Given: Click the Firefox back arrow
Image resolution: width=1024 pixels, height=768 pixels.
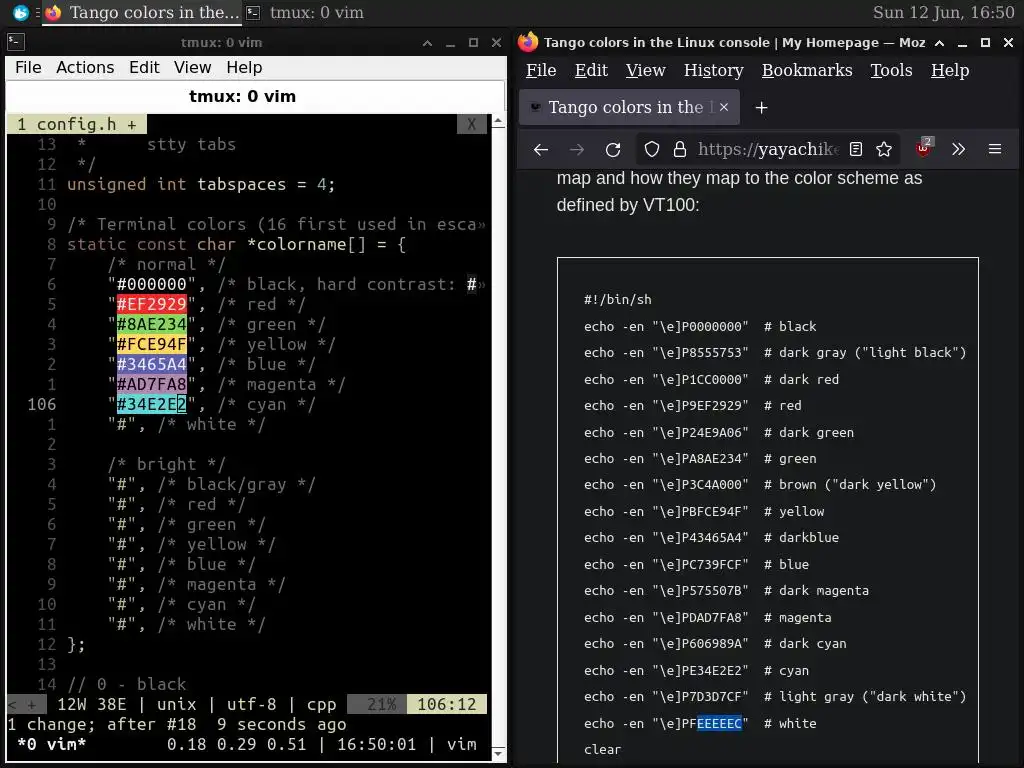Looking at the screenshot, I should [x=541, y=150].
